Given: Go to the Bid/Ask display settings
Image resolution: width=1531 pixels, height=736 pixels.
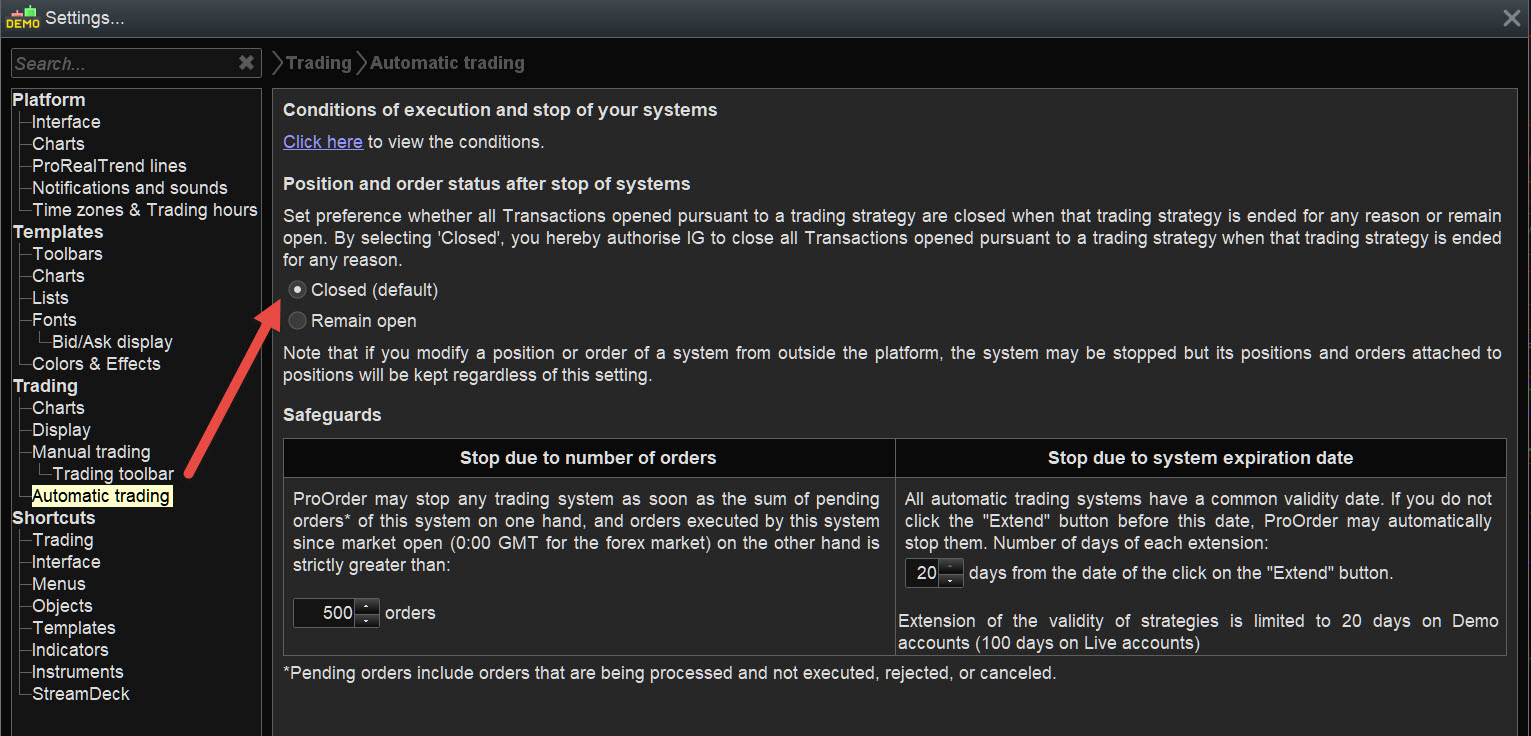Looking at the screenshot, I should (x=112, y=342).
